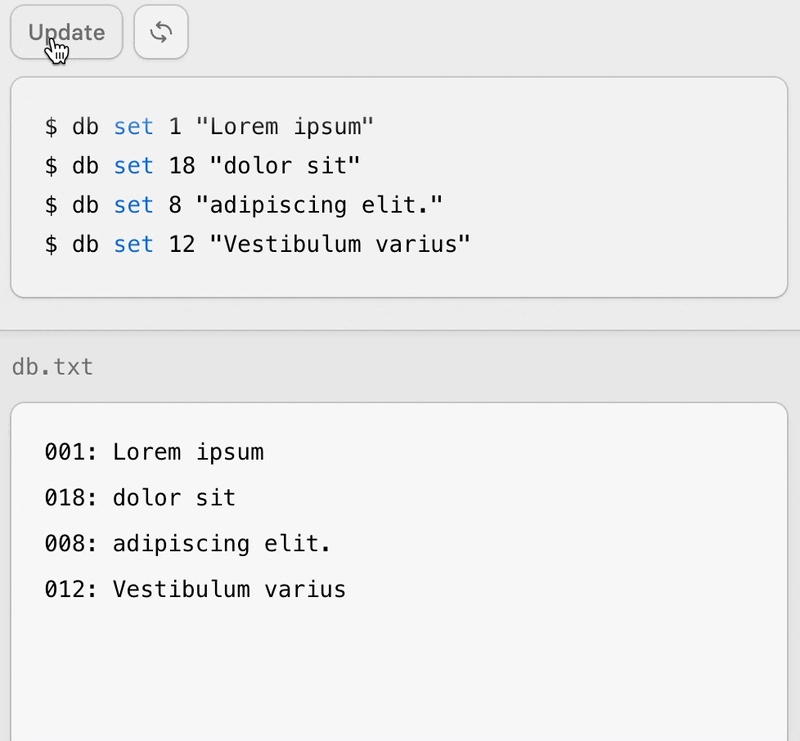800x741 pixels.
Task: Select the 012 key in db.txt
Action: click(x=65, y=590)
